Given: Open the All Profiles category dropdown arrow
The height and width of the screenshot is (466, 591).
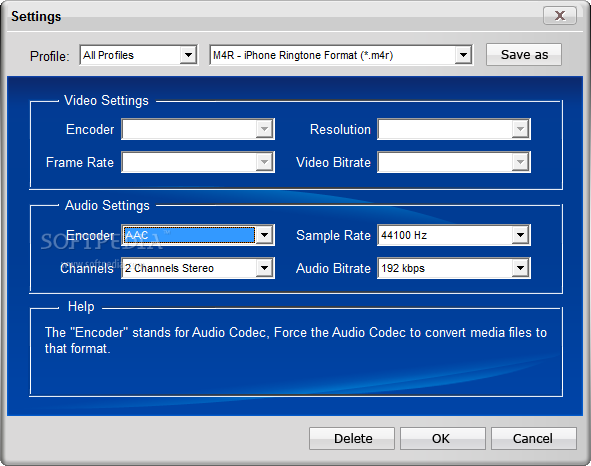Looking at the screenshot, I should pos(188,55).
